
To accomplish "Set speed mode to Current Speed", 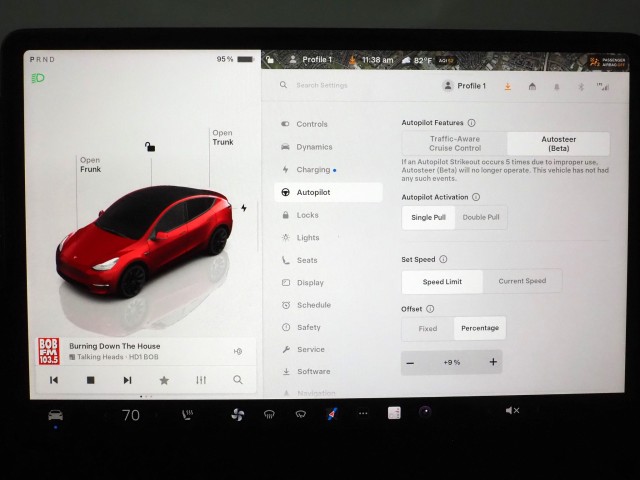I will point(522,281).
